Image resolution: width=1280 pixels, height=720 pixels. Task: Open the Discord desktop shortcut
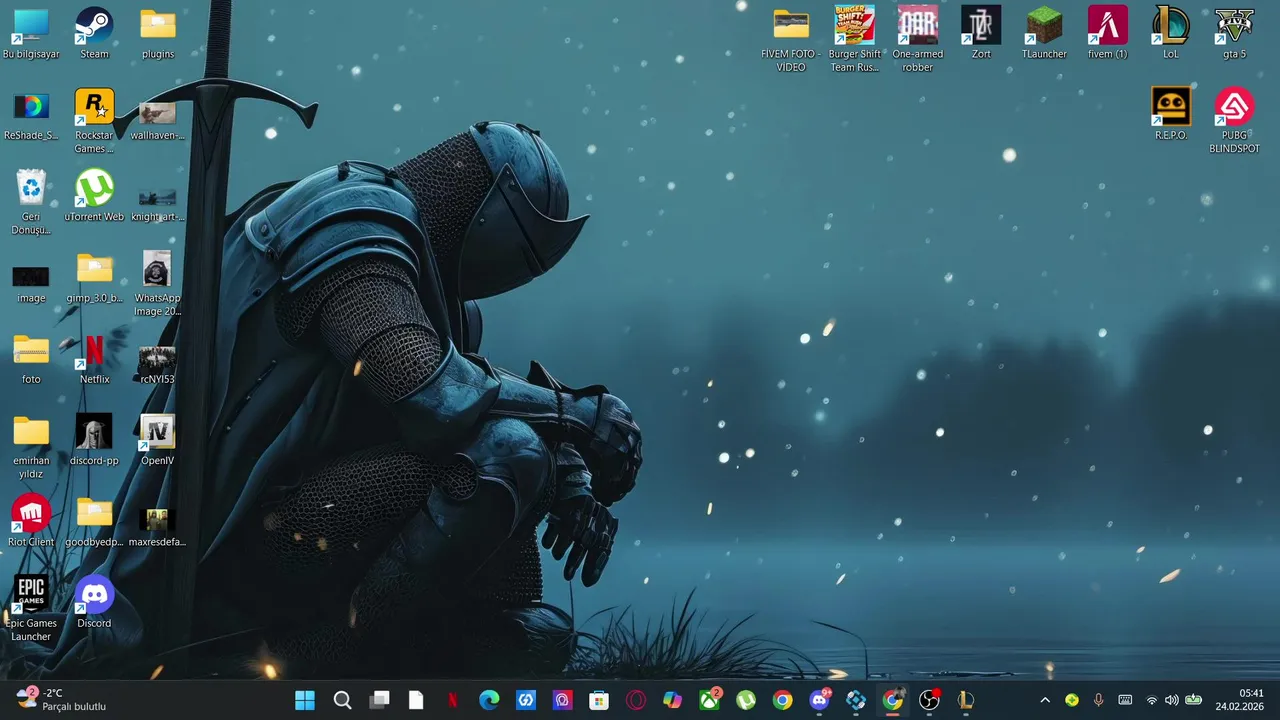tap(94, 603)
